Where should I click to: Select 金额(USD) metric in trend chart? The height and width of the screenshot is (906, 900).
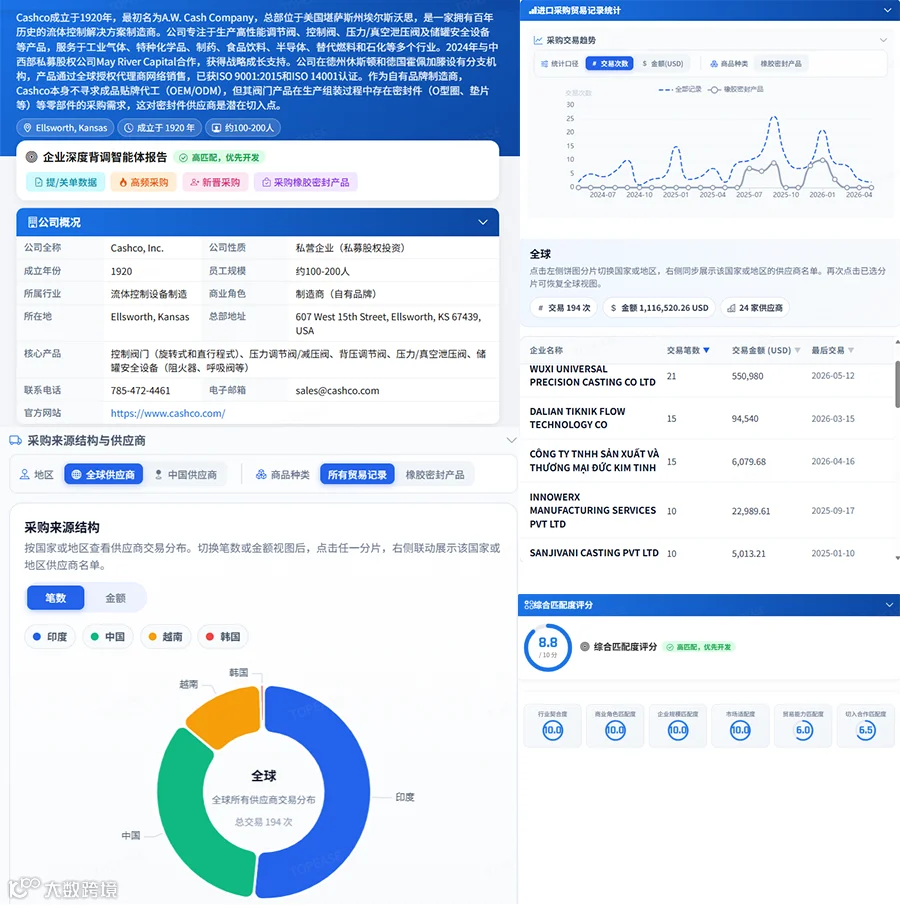663,64
